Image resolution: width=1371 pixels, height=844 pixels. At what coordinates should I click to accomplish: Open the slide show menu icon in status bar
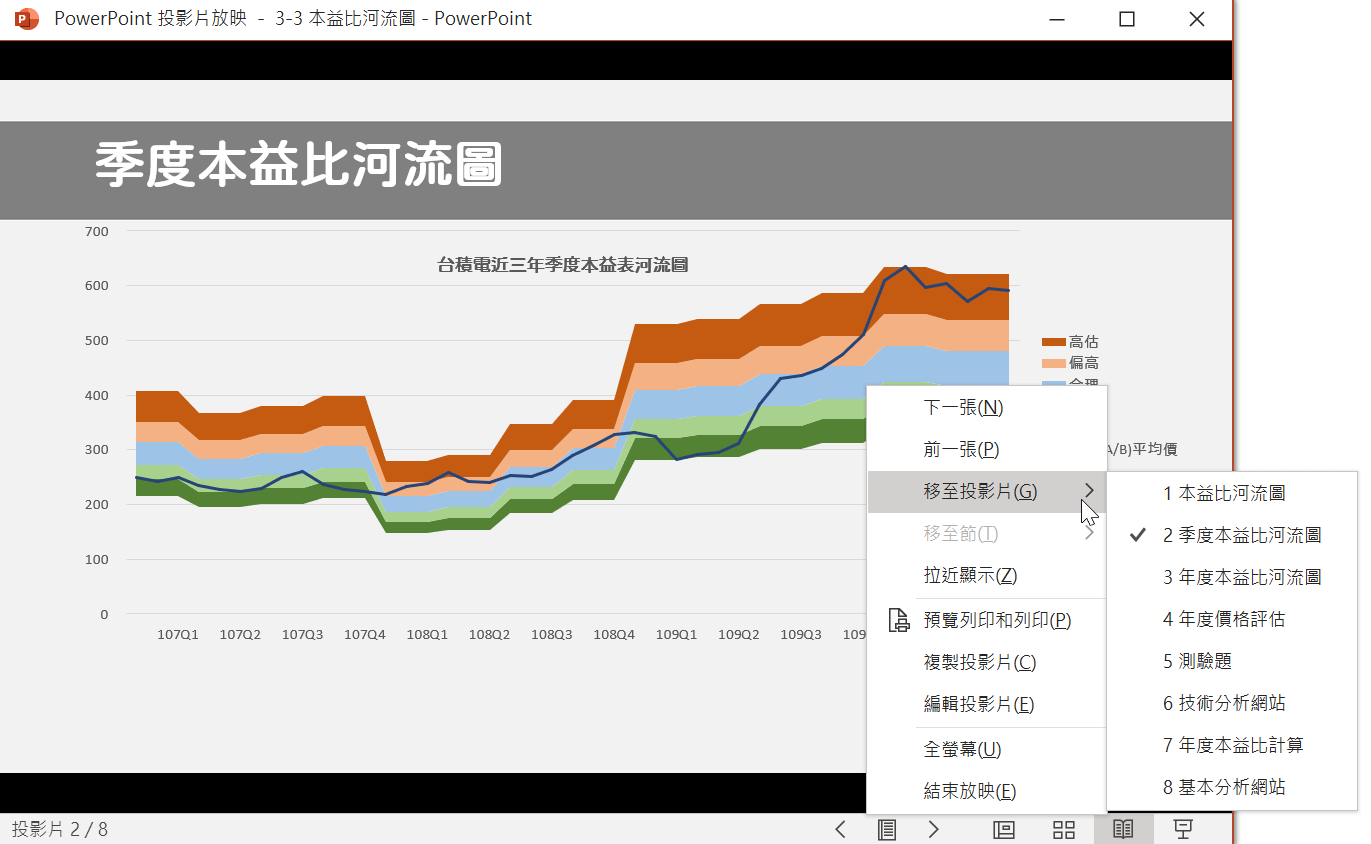click(x=887, y=829)
